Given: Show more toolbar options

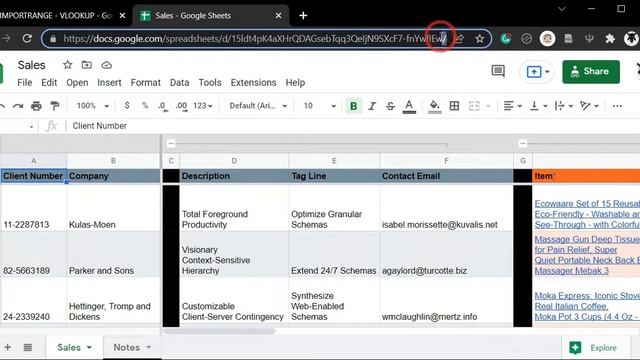Looking at the screenshot, I should click(617, 106).
